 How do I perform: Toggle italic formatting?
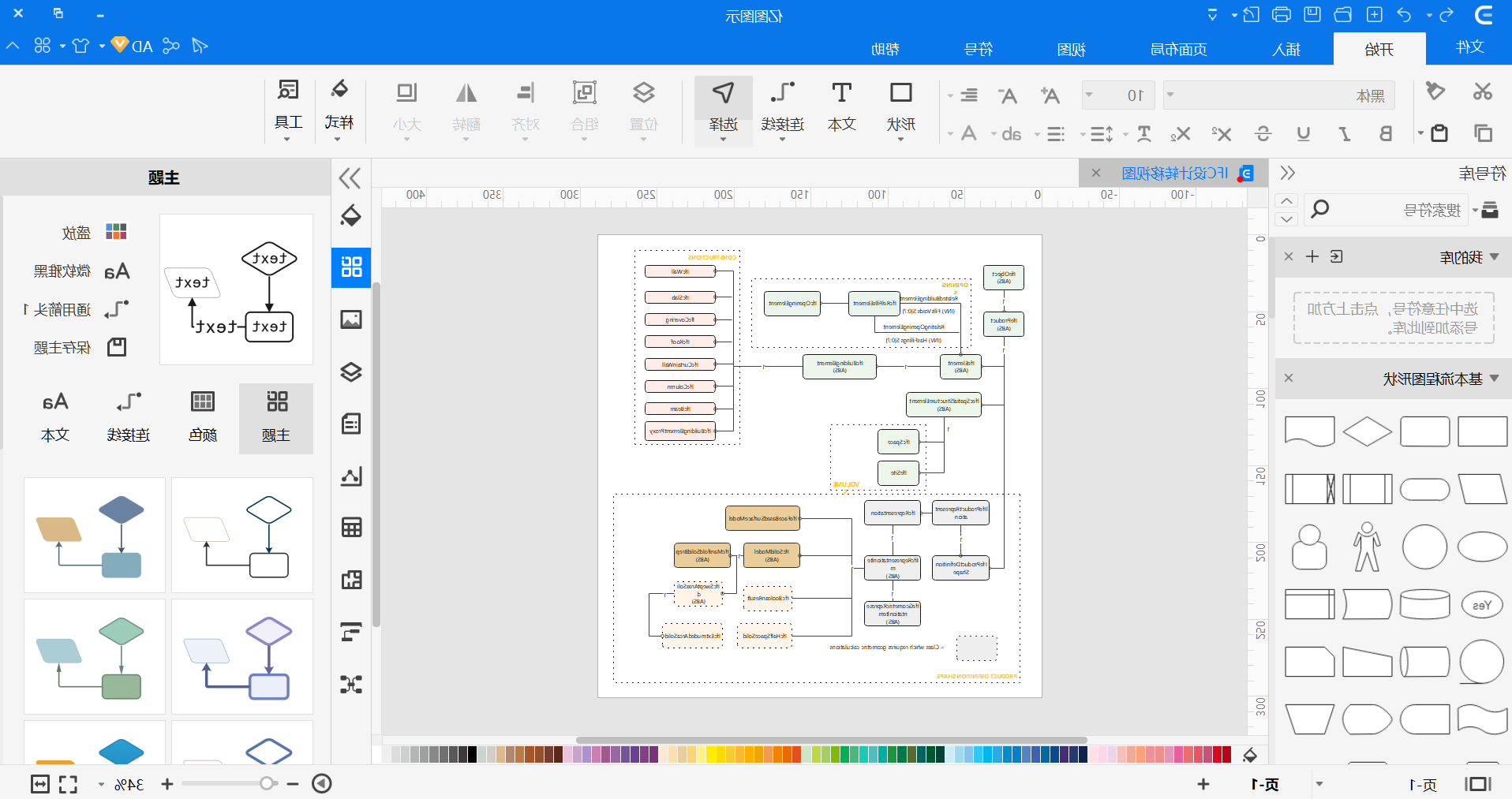coord(1345,134)
